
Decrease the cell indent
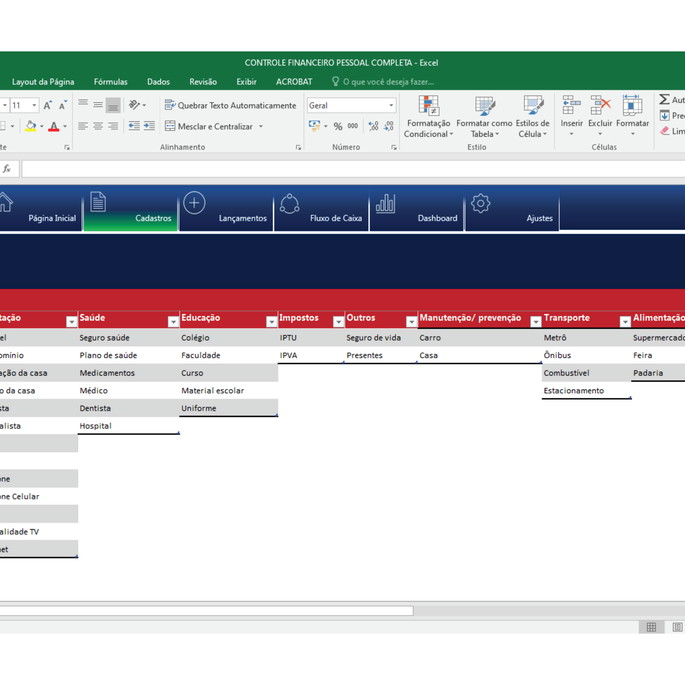click(x=134, y=126)
